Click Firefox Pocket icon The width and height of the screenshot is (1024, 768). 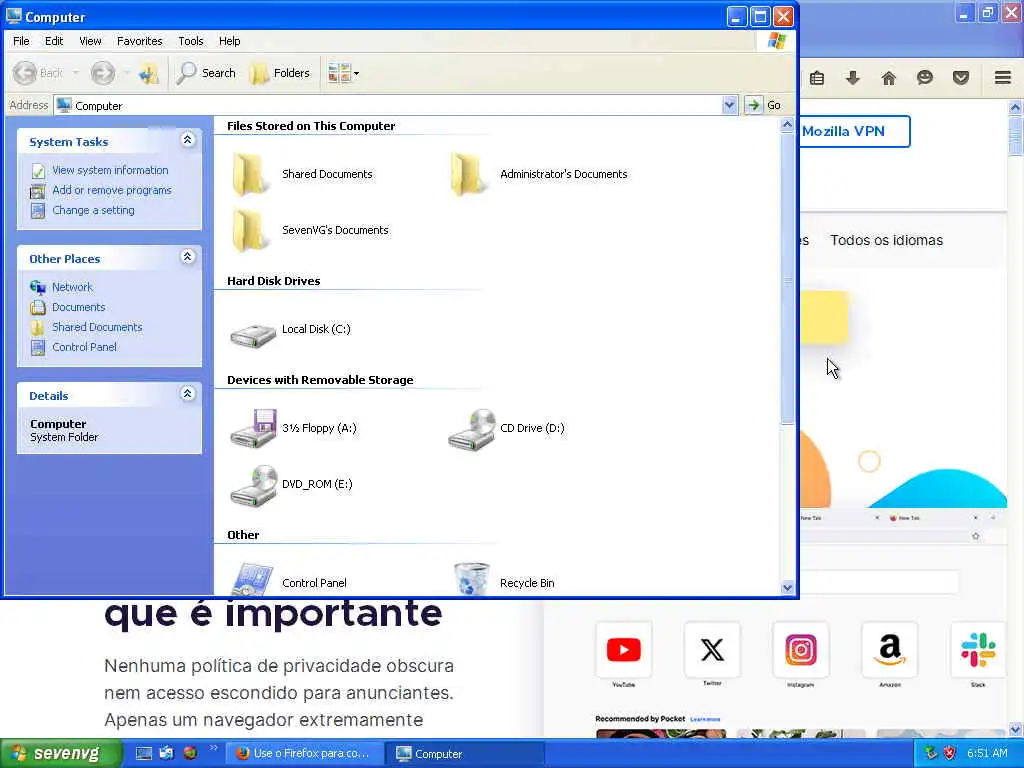pos(960,78)
